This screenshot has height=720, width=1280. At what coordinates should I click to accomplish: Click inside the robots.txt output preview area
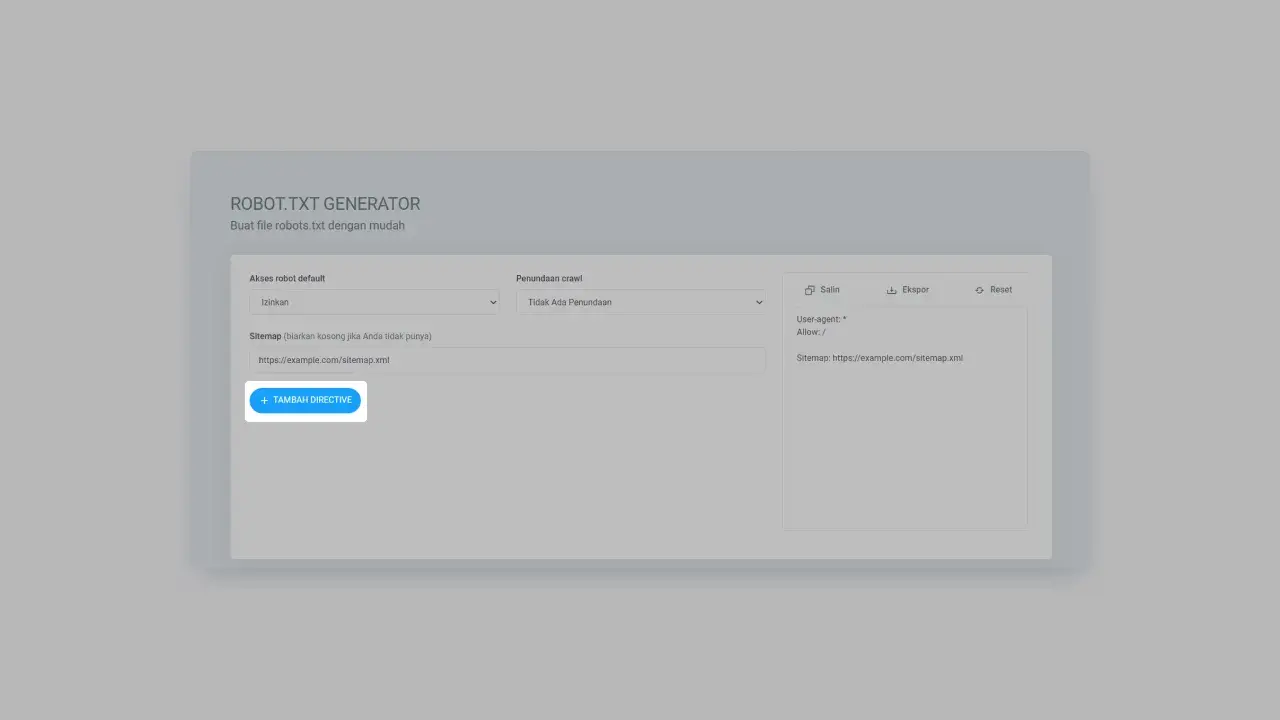pyautogui.click(x=904, y=450)
